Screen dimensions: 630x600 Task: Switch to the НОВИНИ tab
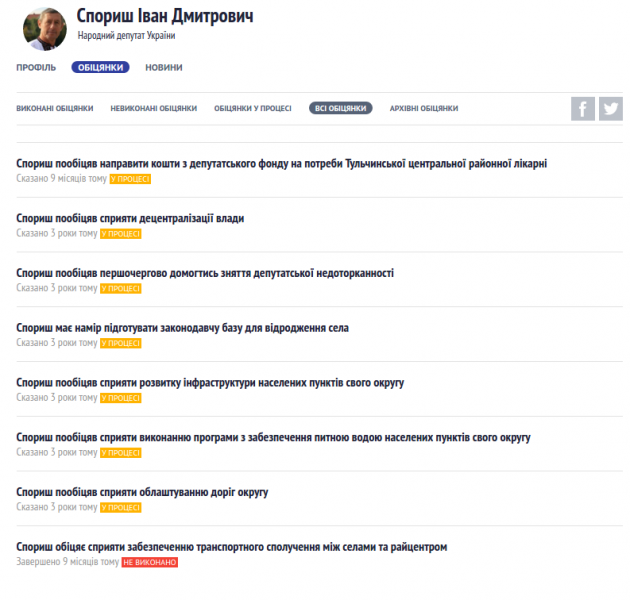(x=163, y=68)
